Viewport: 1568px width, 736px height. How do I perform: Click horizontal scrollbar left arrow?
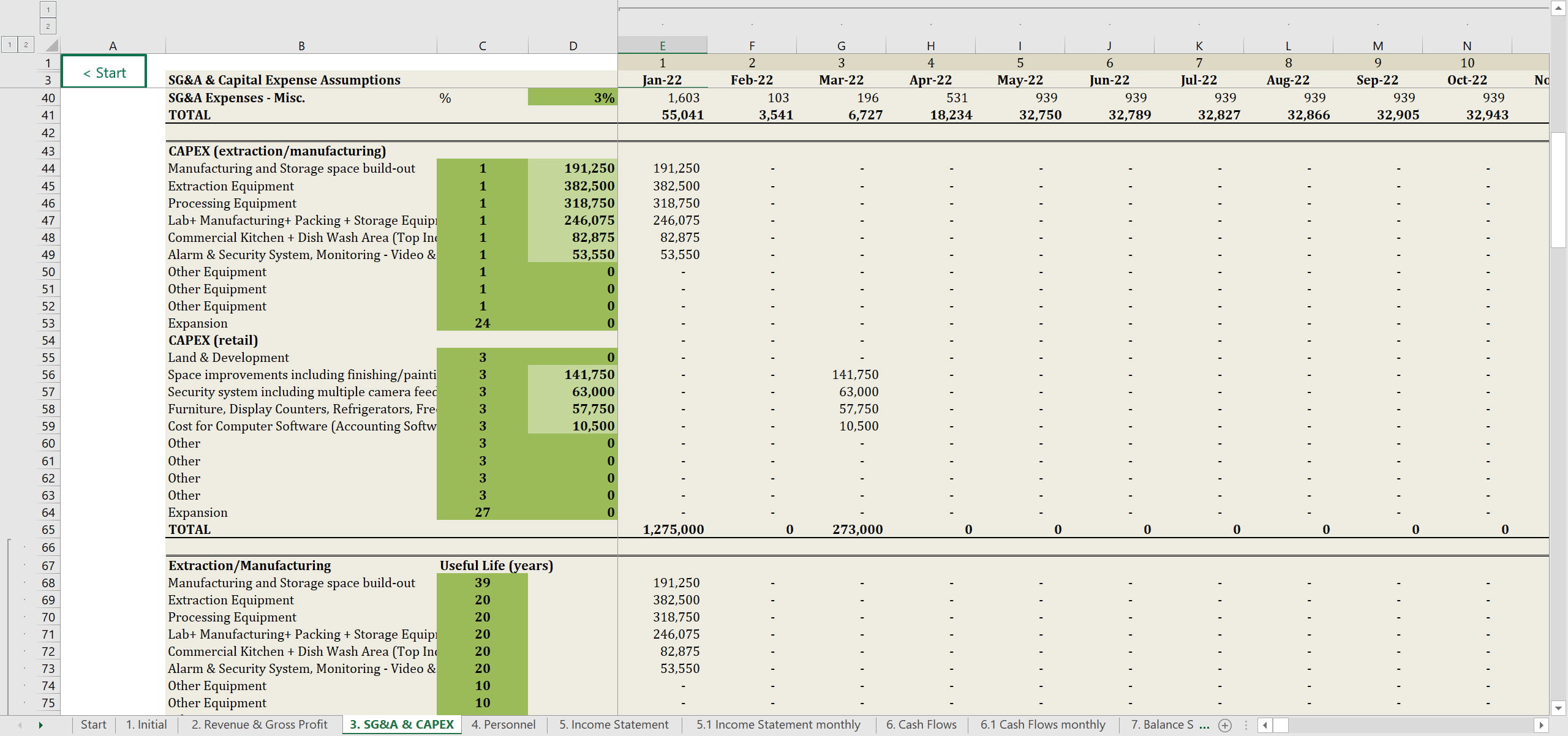(1265, 725)
